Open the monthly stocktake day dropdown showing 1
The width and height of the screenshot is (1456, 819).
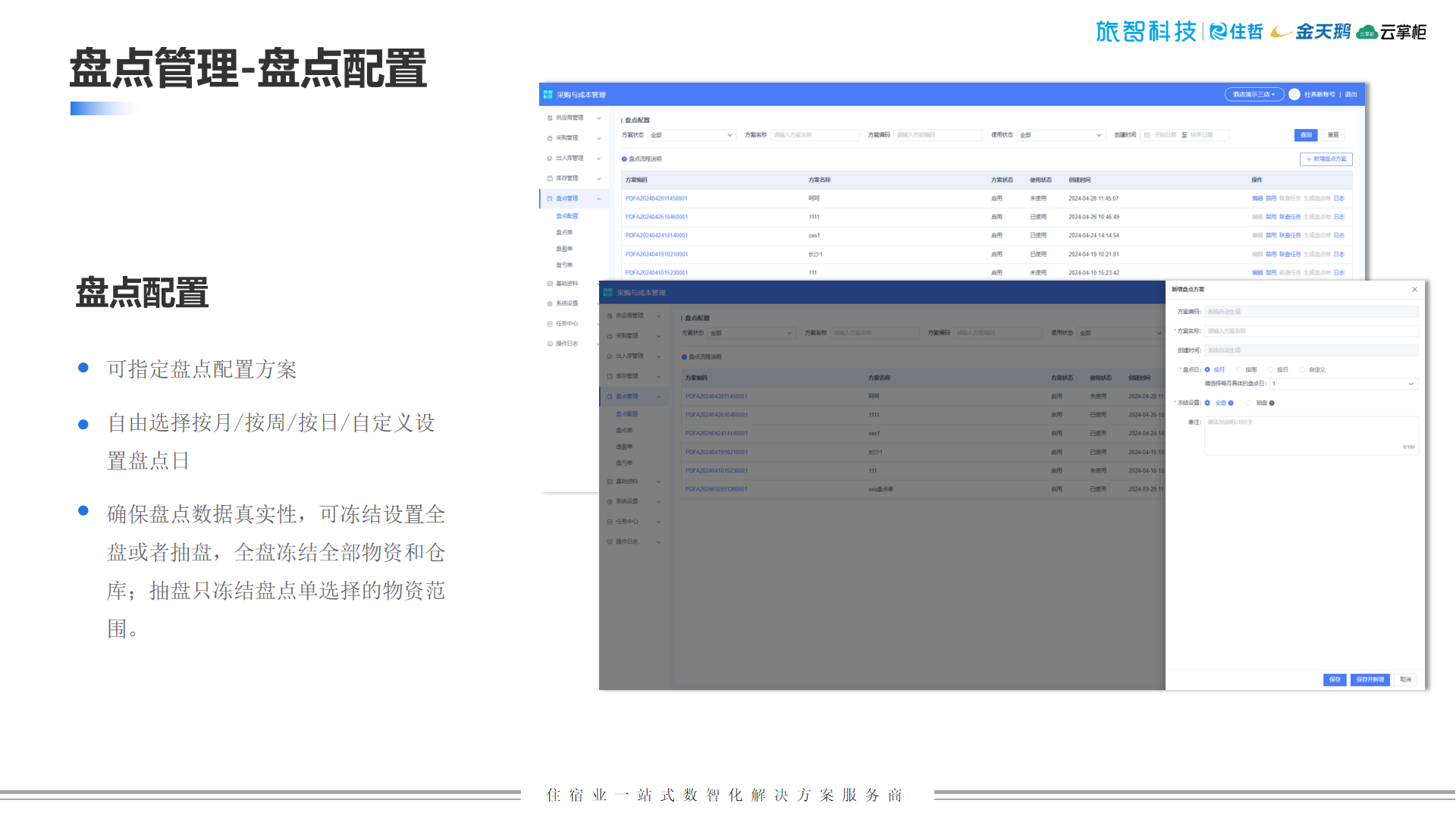(x=1342, y=384)
